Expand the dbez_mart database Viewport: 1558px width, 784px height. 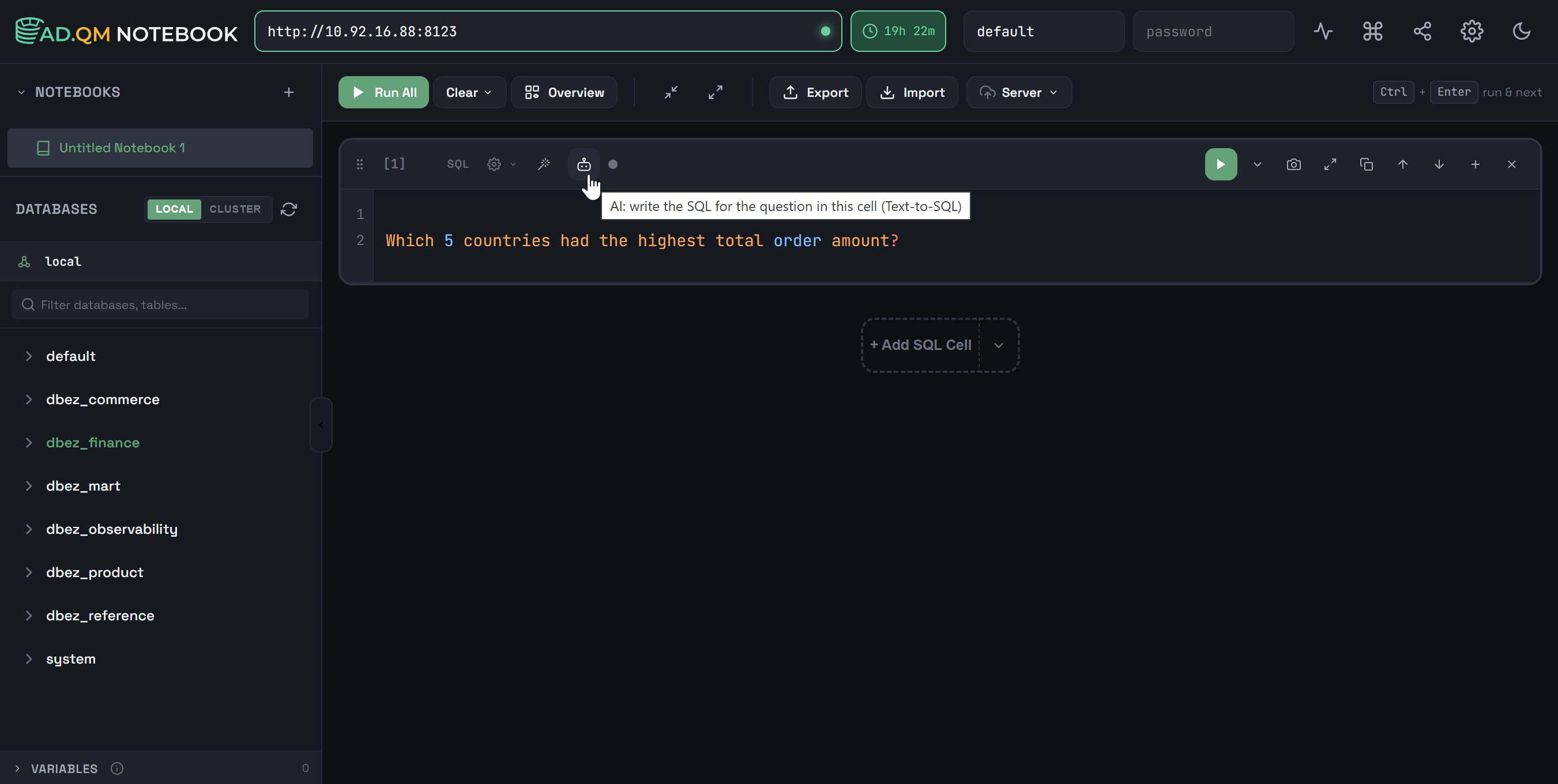(28, 486)
